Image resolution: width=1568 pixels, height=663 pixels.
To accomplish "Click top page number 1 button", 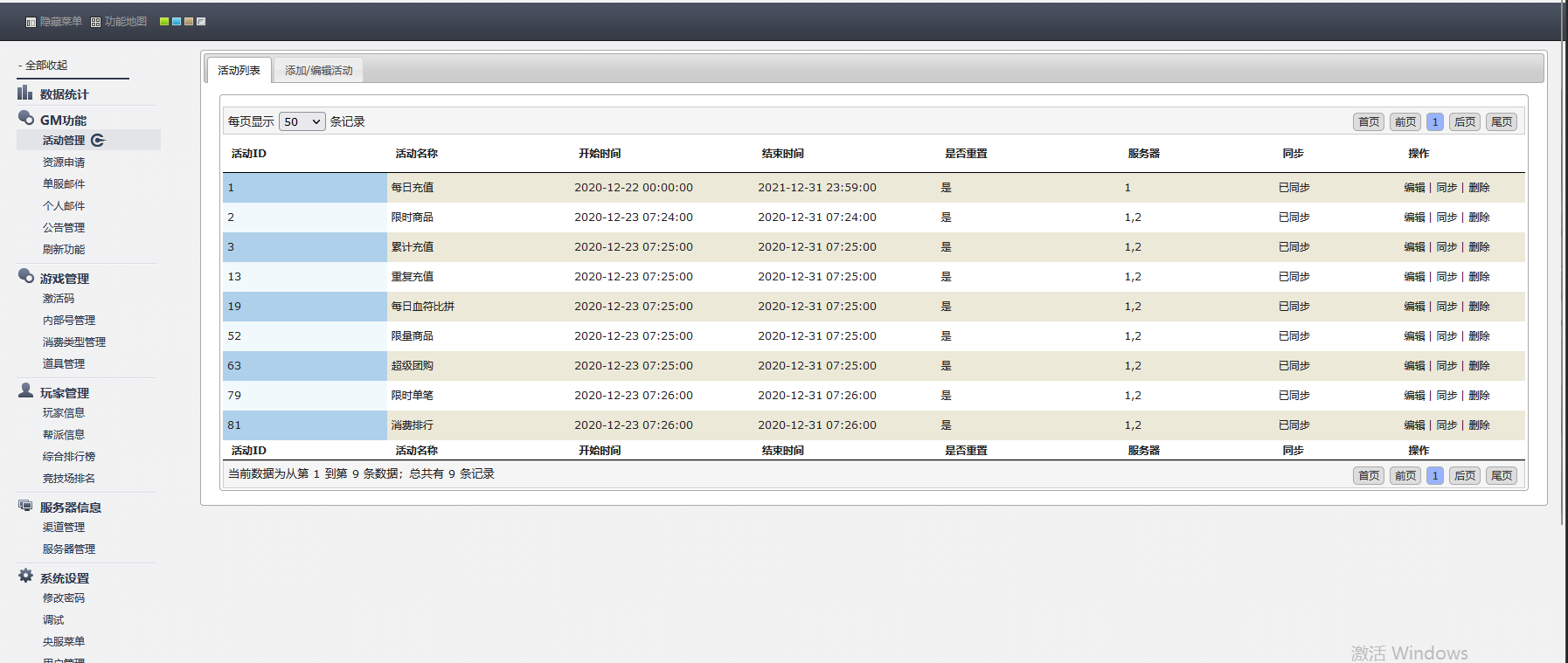I will coord(1435,122).
